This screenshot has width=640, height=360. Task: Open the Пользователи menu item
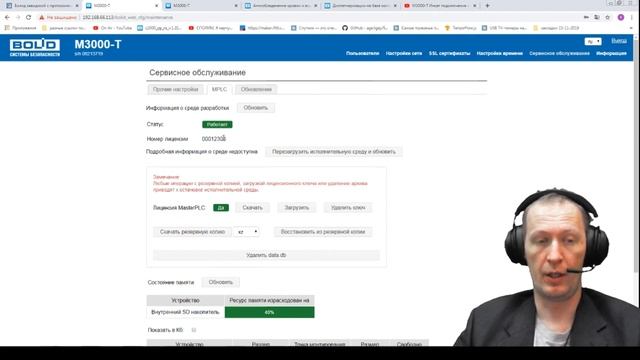pos(362,53)
